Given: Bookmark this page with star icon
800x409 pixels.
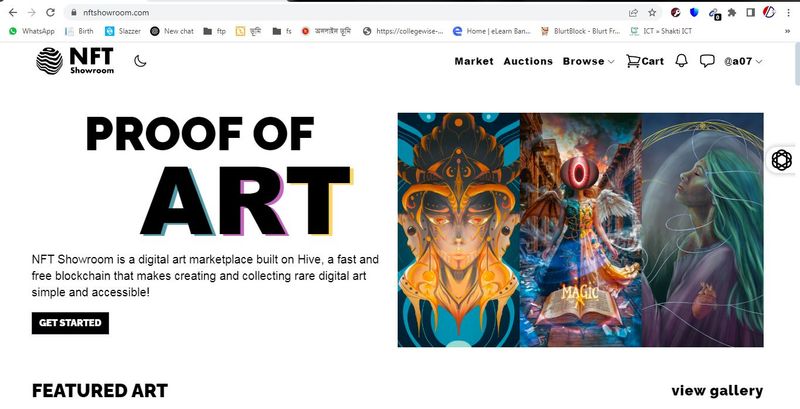Looking at the screenshot, I should (652, 12).
